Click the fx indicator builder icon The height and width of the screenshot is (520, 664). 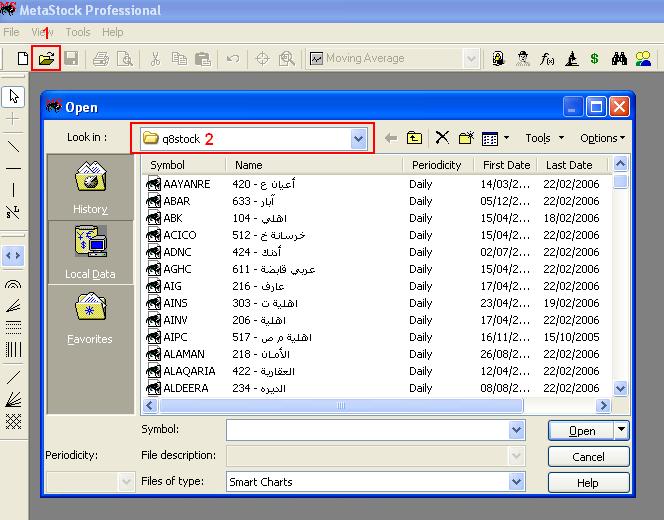pos(547,58)
